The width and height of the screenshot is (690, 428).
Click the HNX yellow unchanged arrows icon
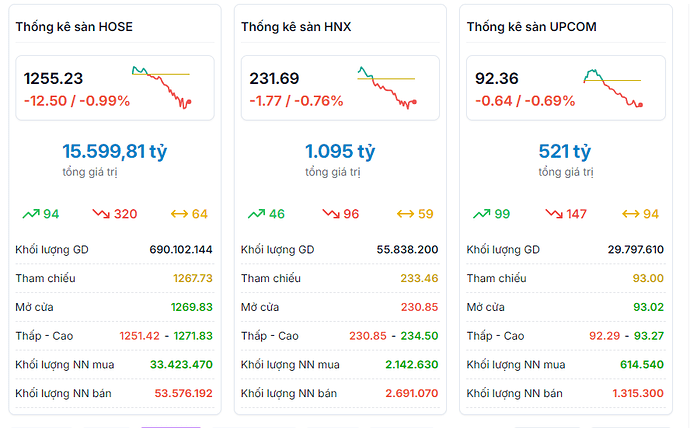pyautogui.click(x=406, y=214)
